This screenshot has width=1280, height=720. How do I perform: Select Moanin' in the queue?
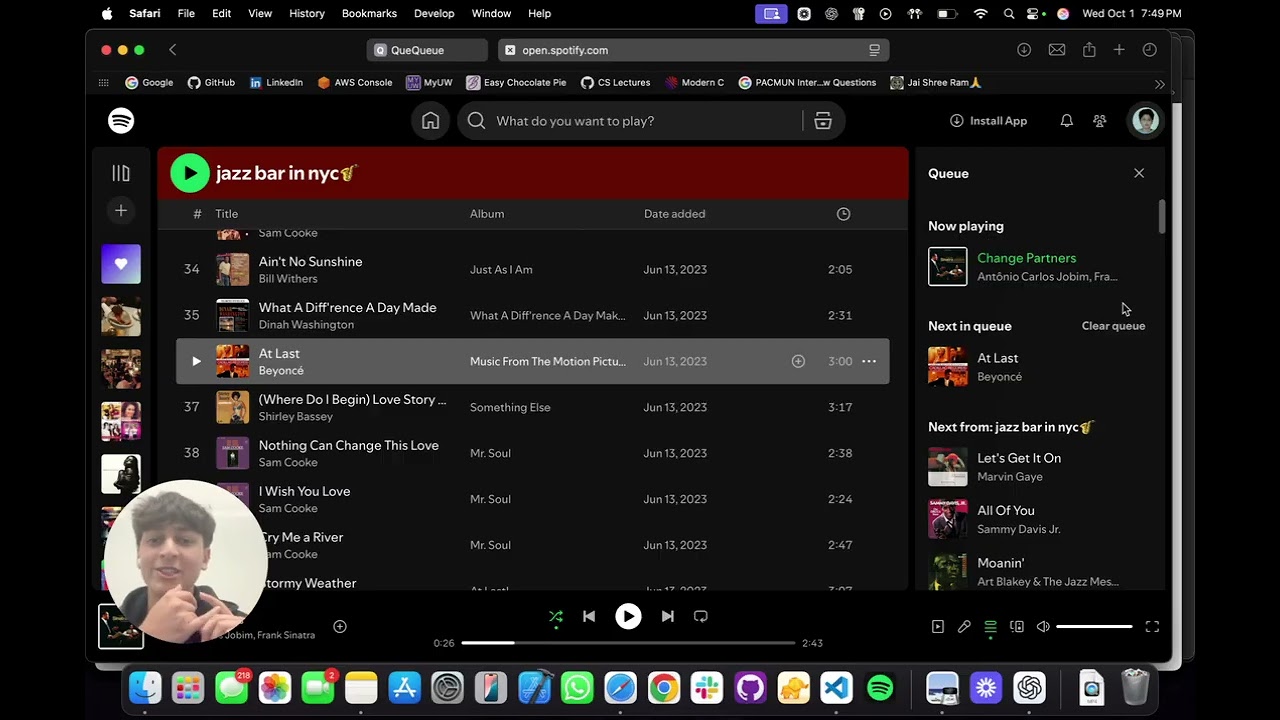pyautogui.click(x=1001, y=563)
